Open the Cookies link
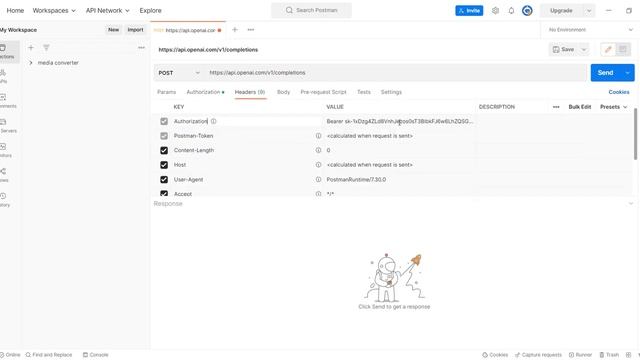640x360 pixels. [x=619, y=92]
